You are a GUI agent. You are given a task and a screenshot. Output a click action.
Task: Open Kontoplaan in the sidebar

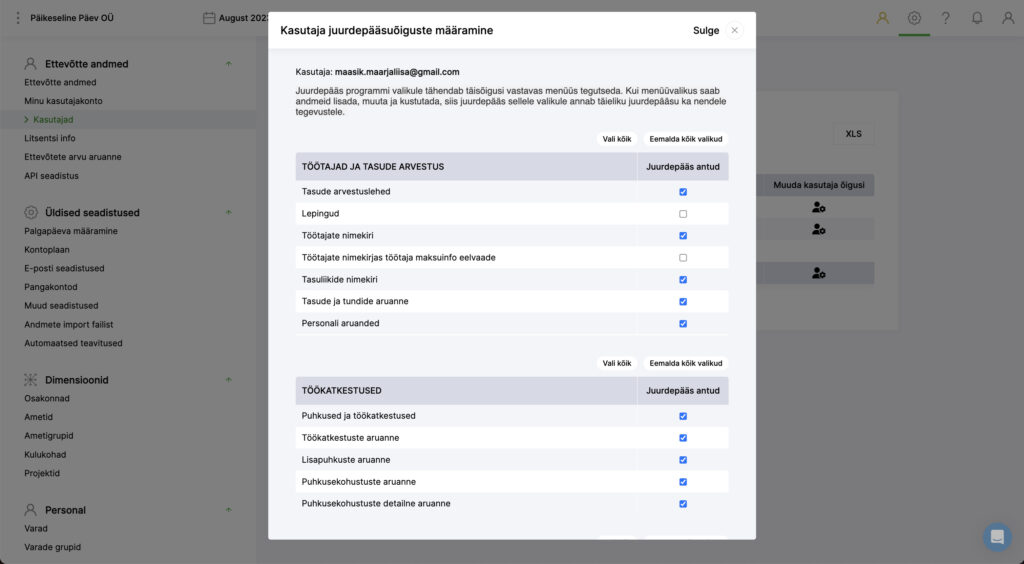[46, 249]
